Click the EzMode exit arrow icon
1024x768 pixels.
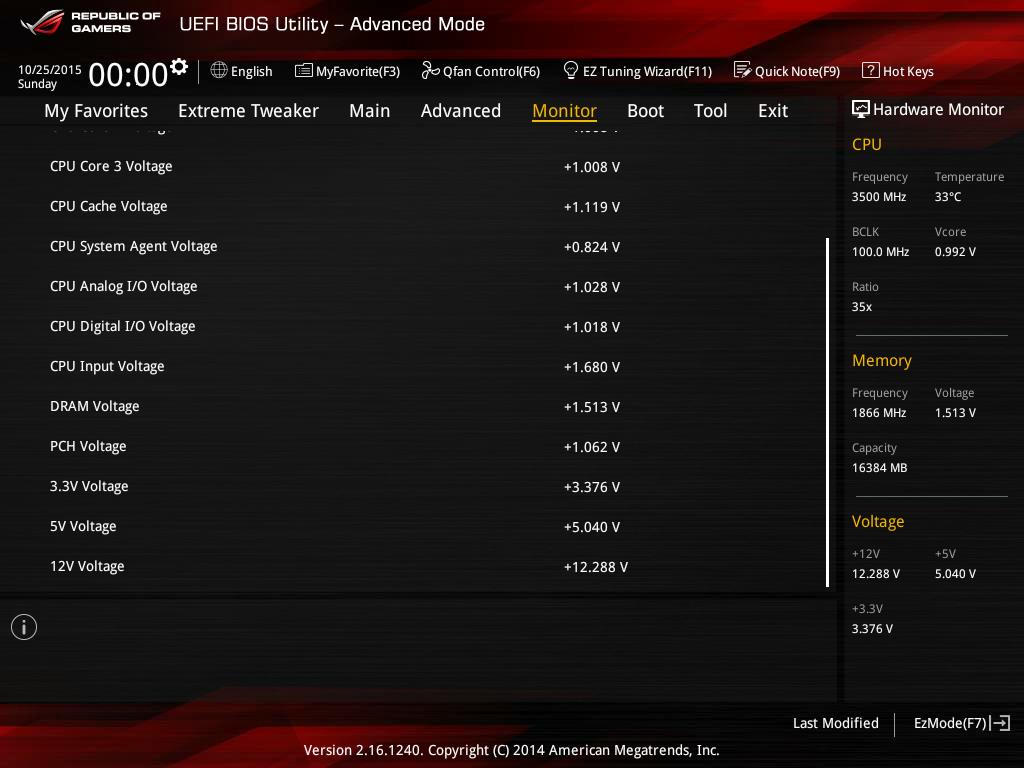point(1000,723)
